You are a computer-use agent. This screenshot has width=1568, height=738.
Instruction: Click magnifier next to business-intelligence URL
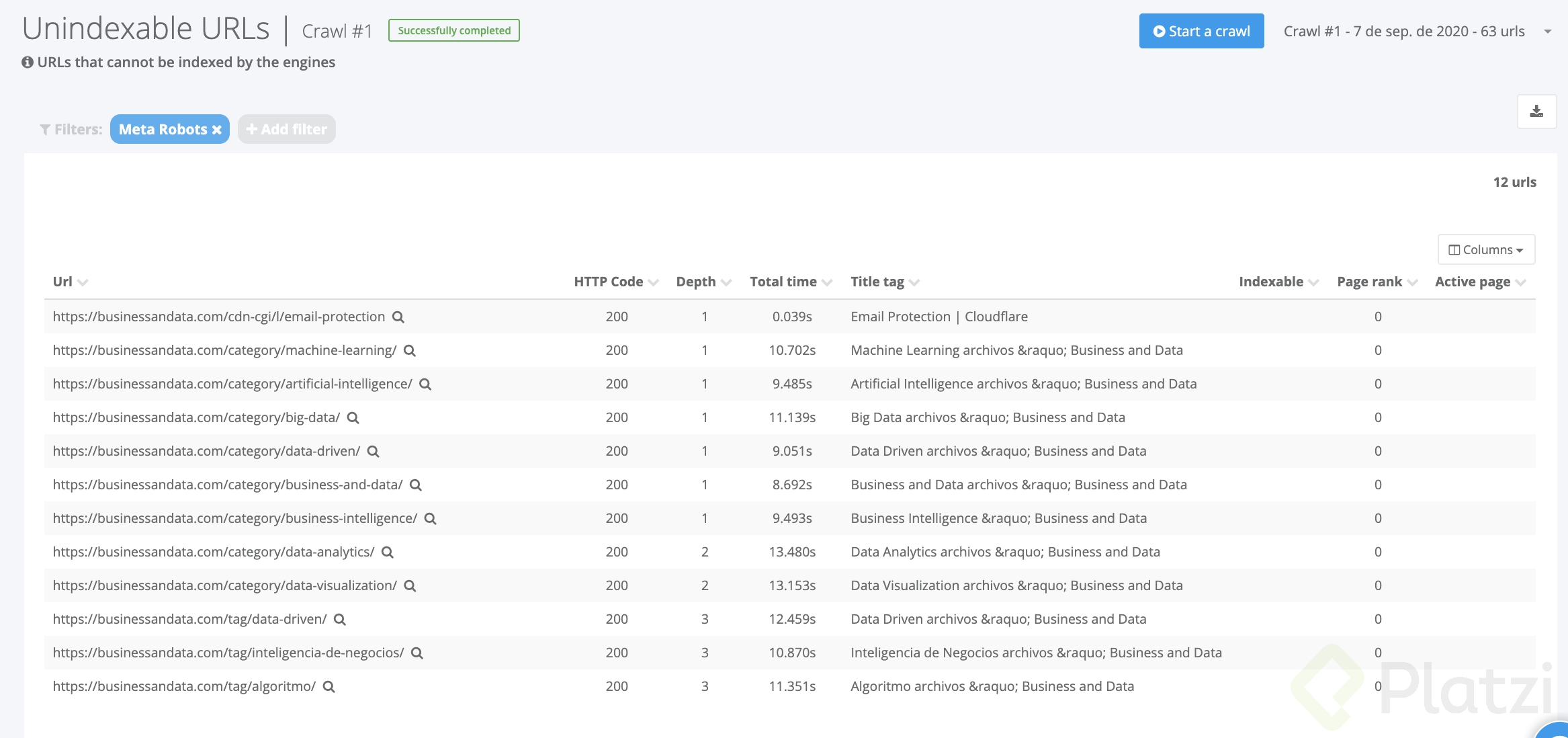pyautogui.click(x=431, y=519)
